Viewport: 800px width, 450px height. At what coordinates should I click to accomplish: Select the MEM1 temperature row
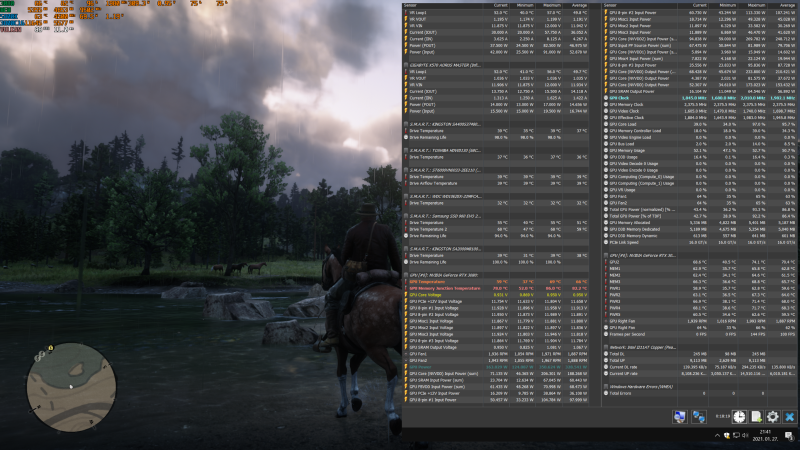click(x=699, y=268)
